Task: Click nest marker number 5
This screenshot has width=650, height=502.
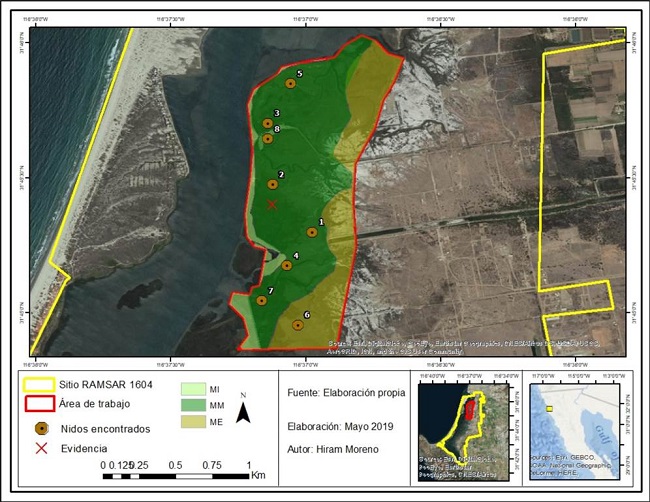Action: 290,83
